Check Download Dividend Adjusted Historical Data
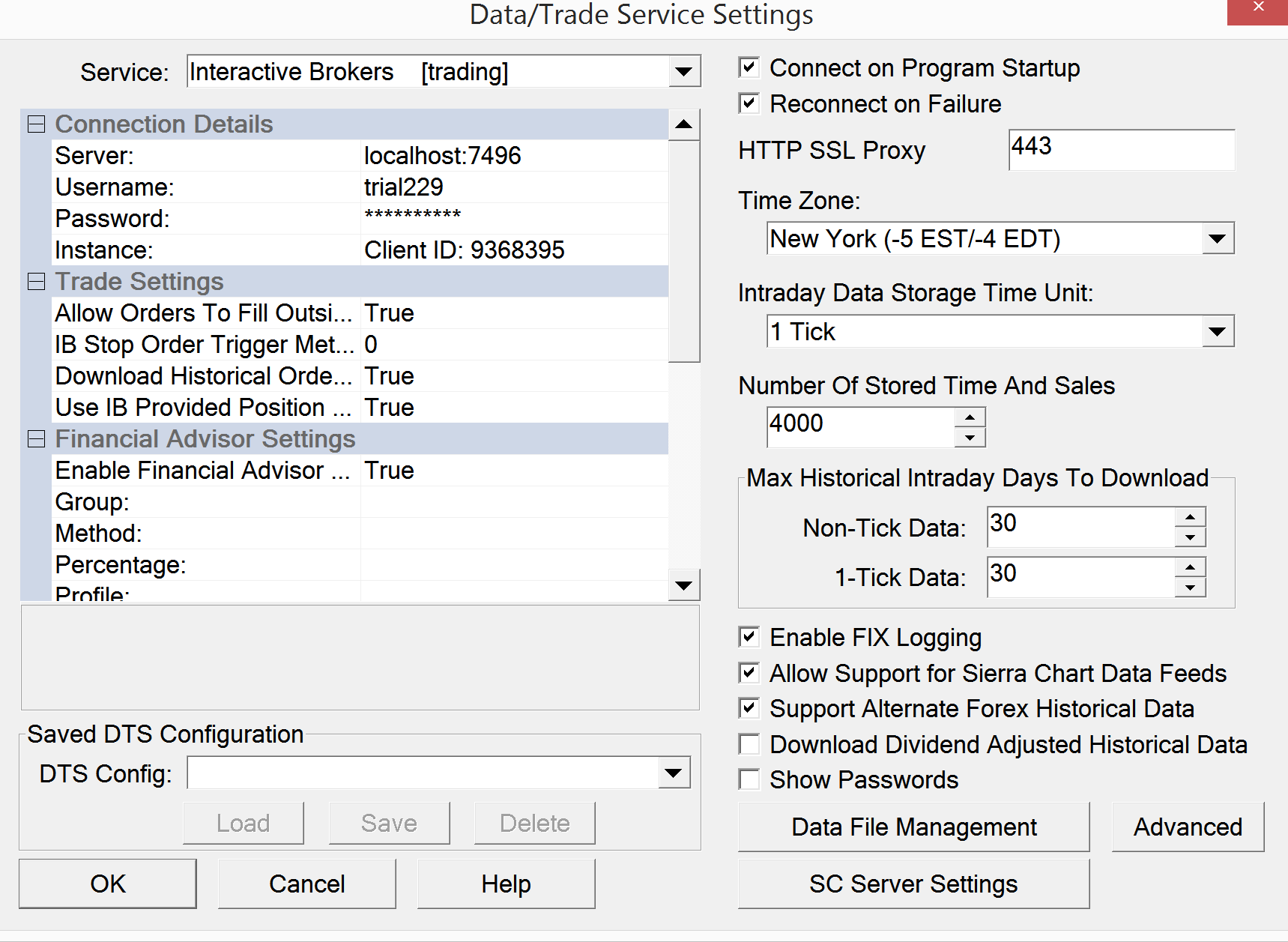The height and width of the screenshot is (942, 1288). point(749,744)
